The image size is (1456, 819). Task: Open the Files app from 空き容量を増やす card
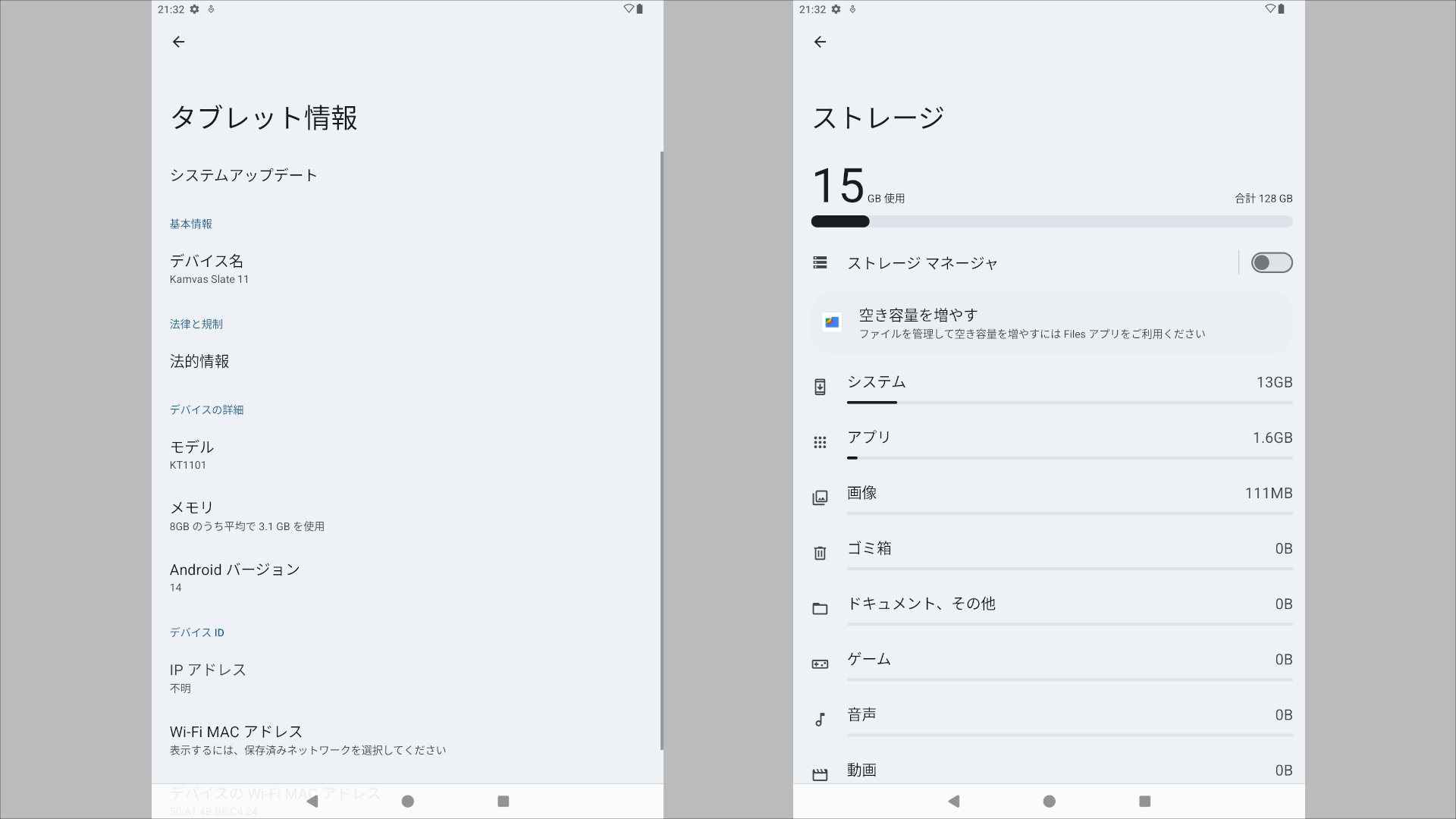[x=832, y=322]
